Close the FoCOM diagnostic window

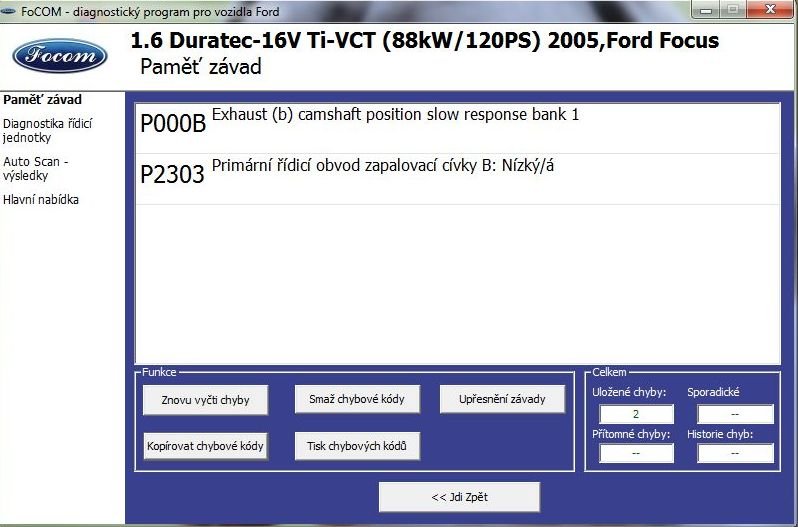point(772,10)
